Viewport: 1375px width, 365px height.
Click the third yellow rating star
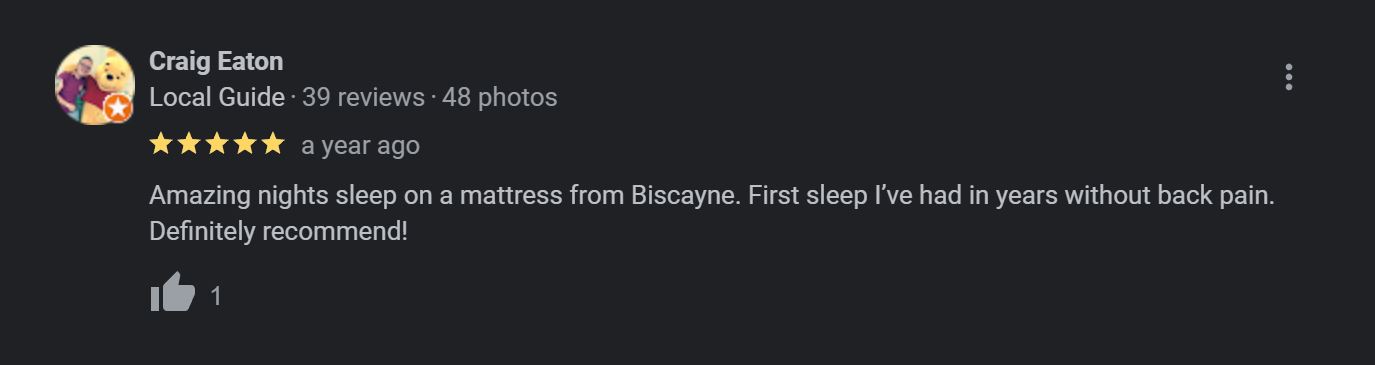217,145
